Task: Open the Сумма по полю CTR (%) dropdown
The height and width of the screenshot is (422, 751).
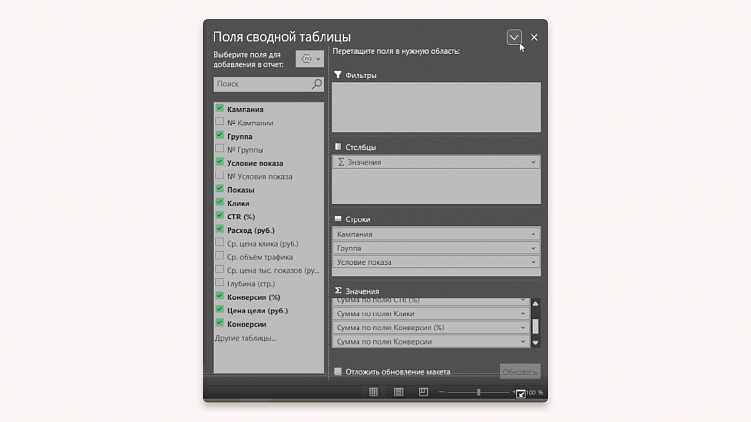Action: coord(523,300)
